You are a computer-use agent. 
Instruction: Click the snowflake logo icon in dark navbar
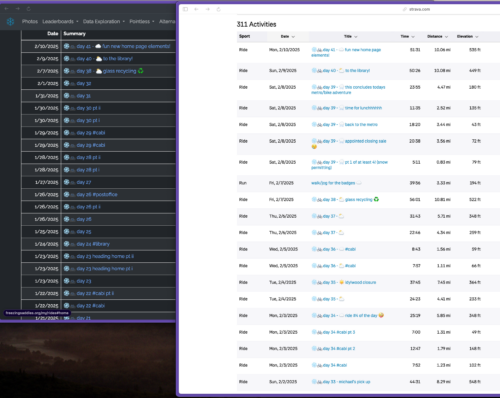pos(10,22)
